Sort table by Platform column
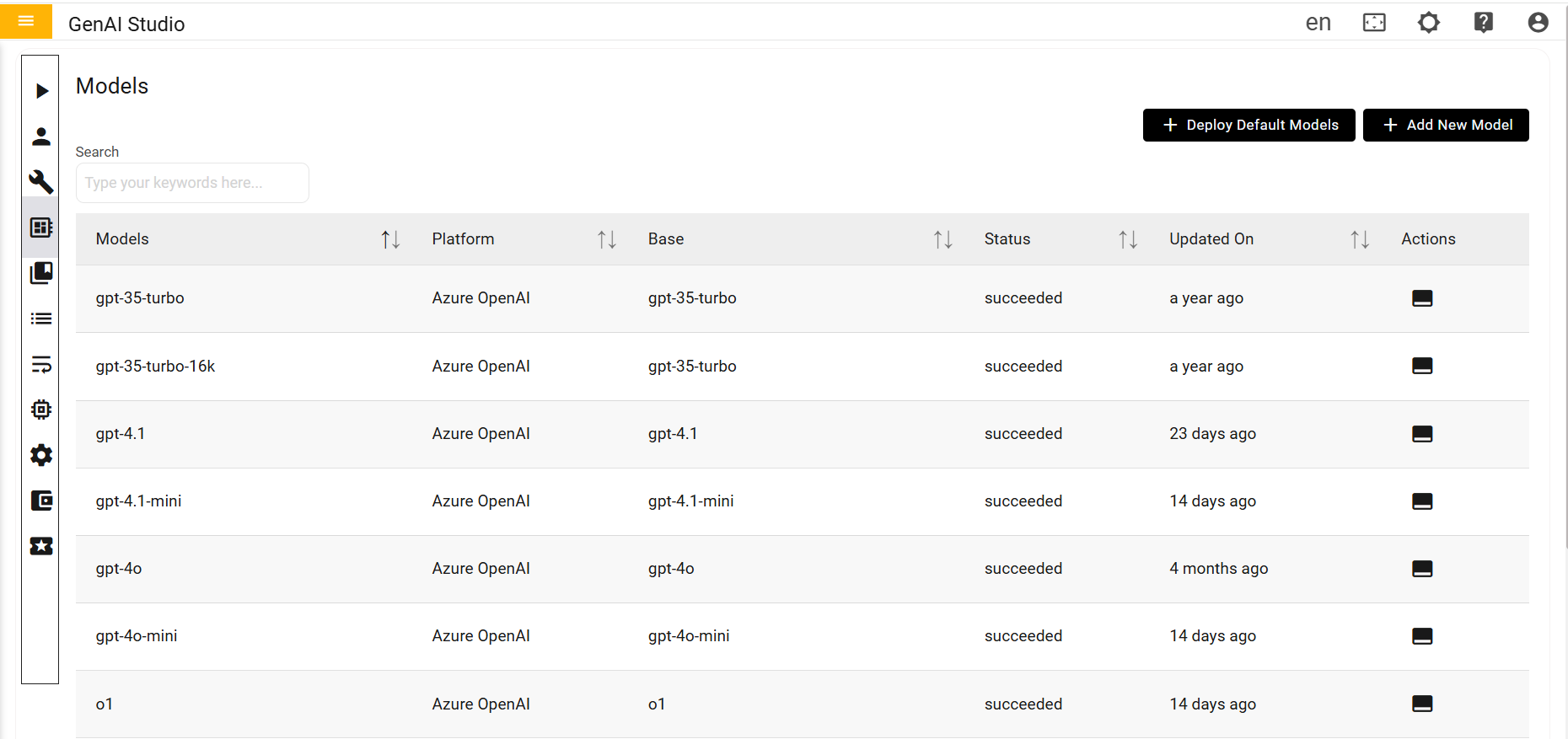The height and width of the screenshot is (739, 1568). click(607, 239)
